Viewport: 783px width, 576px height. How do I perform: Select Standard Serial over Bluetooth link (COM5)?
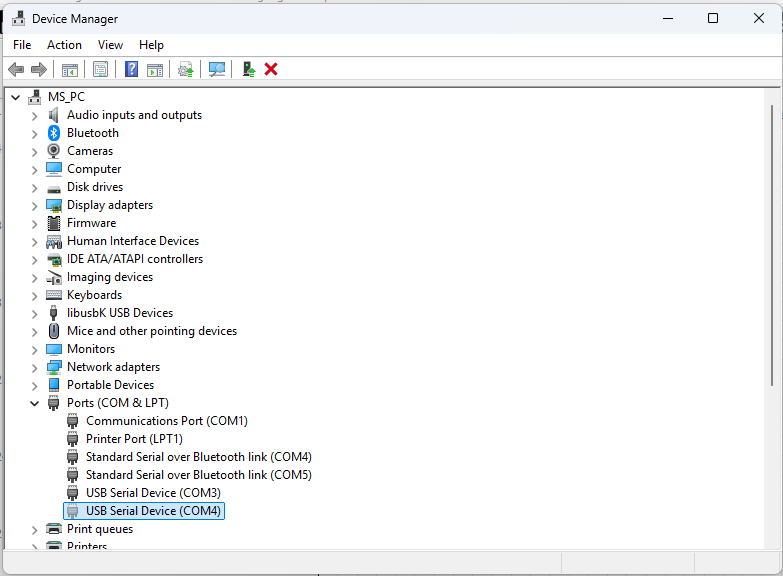click(x=199, y=475)
